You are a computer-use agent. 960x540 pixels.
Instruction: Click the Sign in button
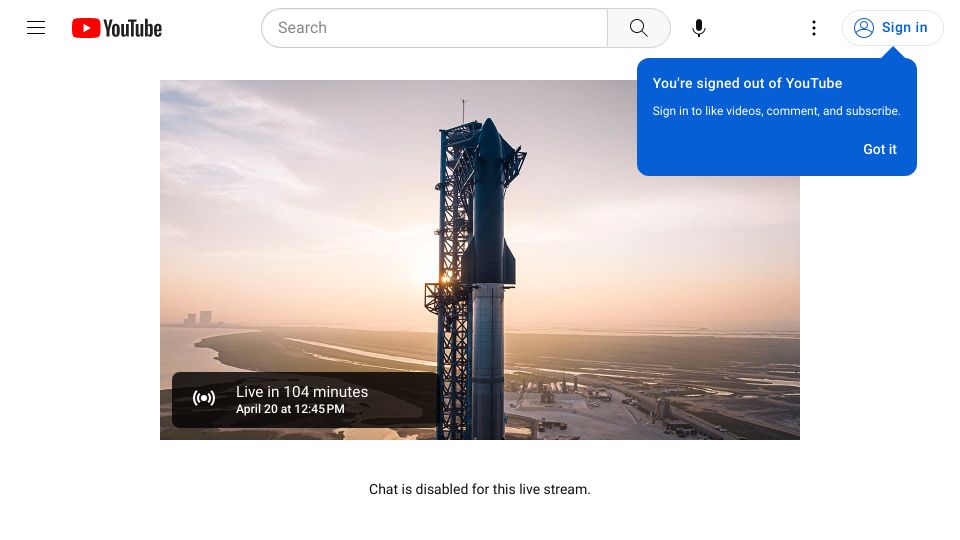(x=892, y=28)
